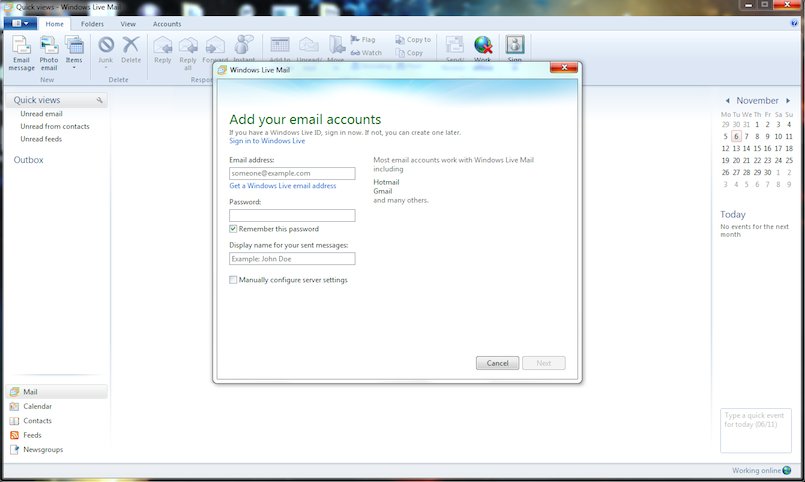The width and height of the screenshot is (805, 482).
Task: Click the Sign in to Windows Live link
Action: click(267, 141)
